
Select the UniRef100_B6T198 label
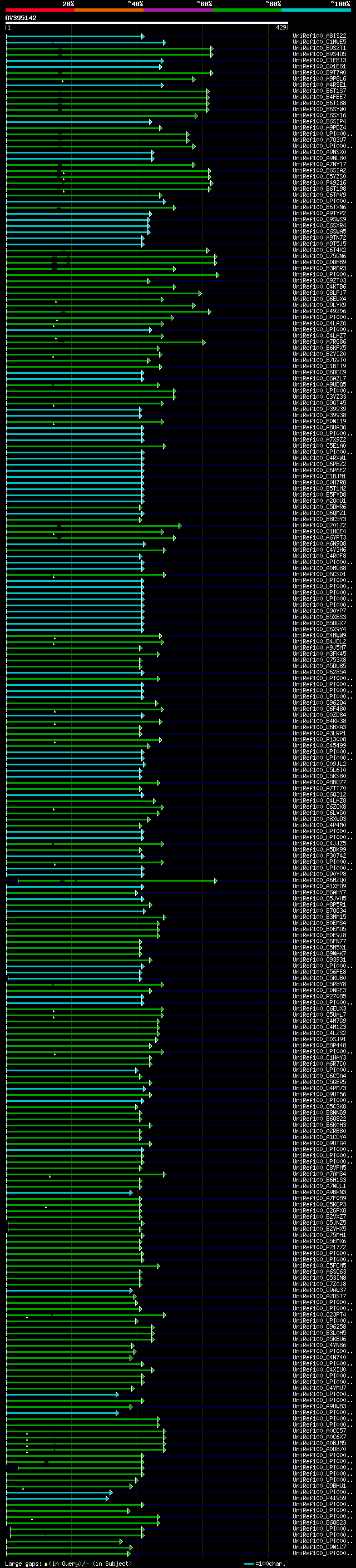point(319,189)
